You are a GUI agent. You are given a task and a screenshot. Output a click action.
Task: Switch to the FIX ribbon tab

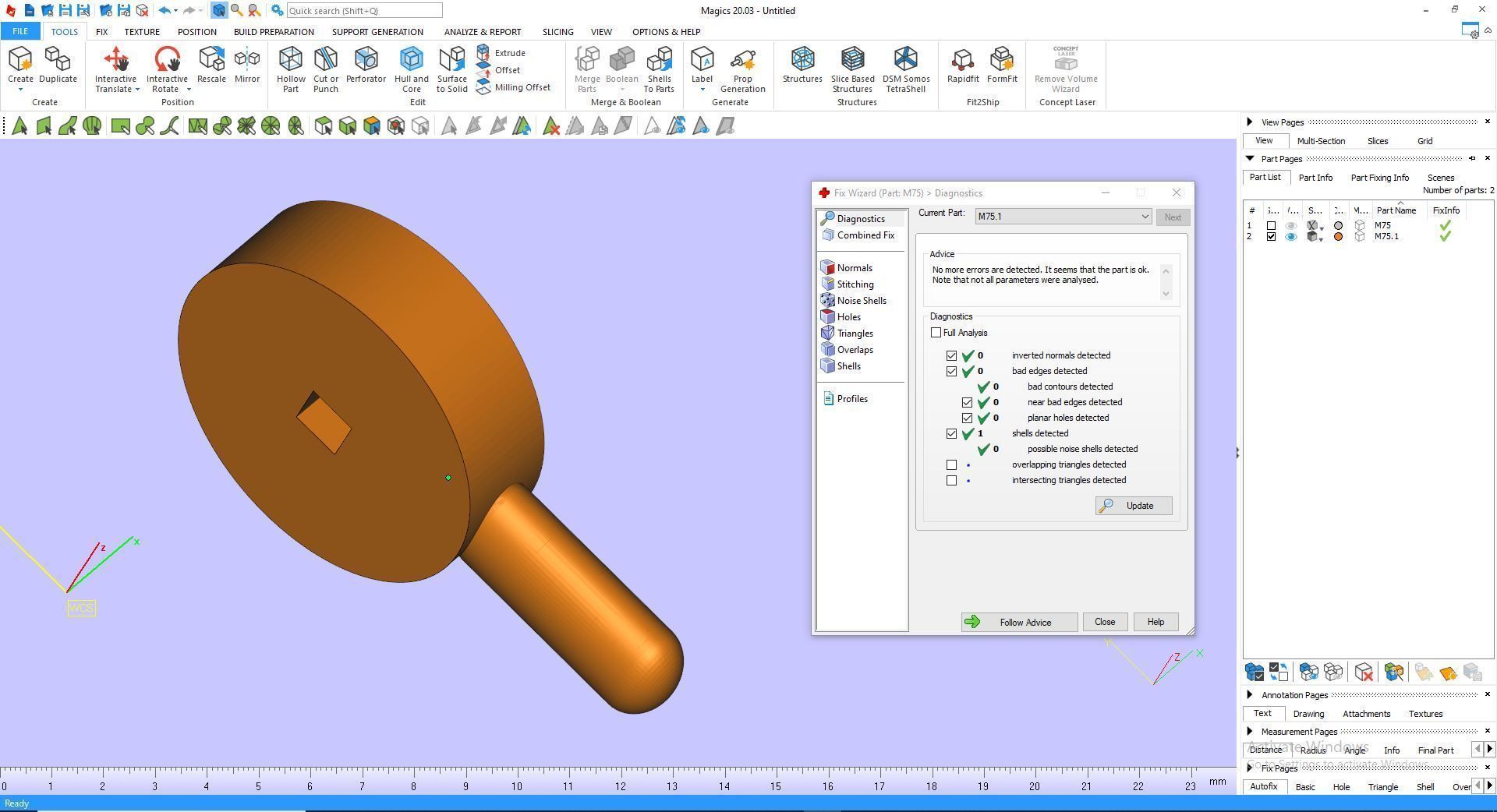pyautogui.click(x=101, y=32)
